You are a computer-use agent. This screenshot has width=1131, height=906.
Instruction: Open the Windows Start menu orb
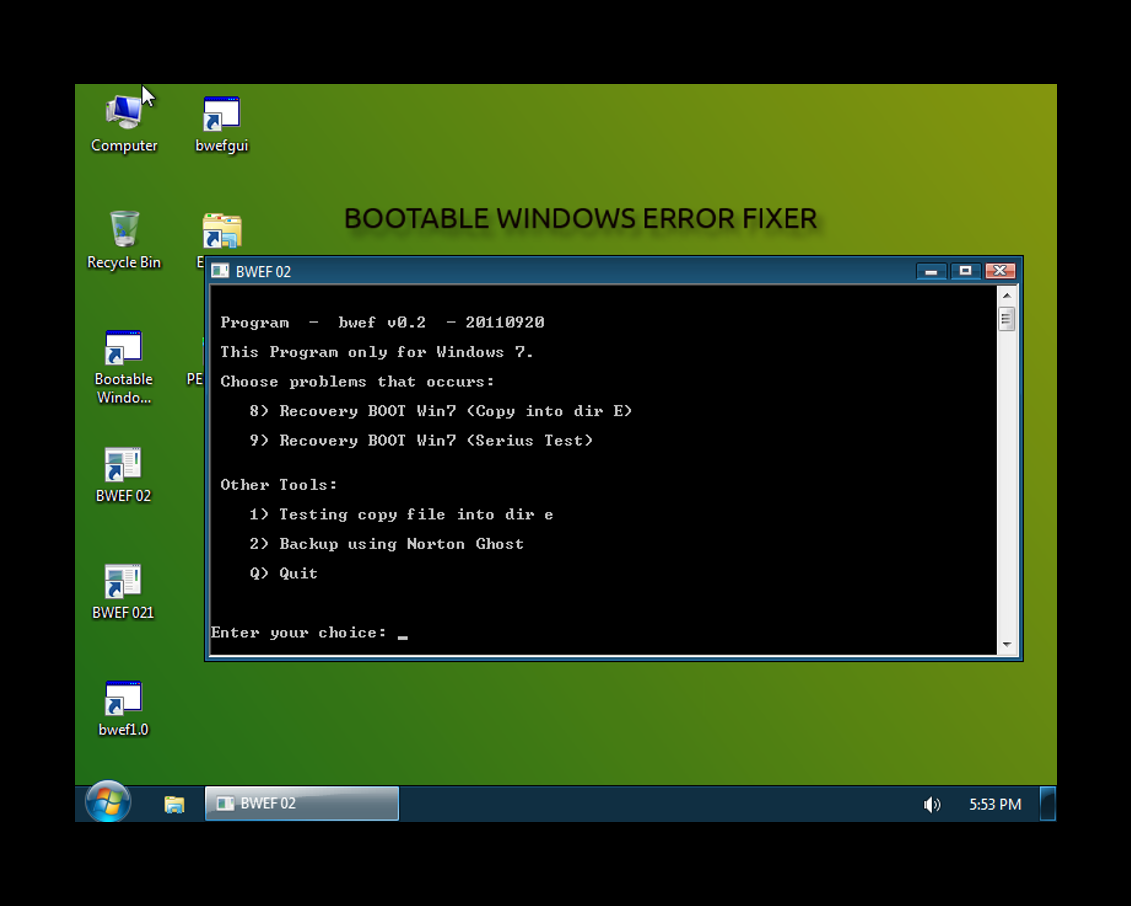108,803
